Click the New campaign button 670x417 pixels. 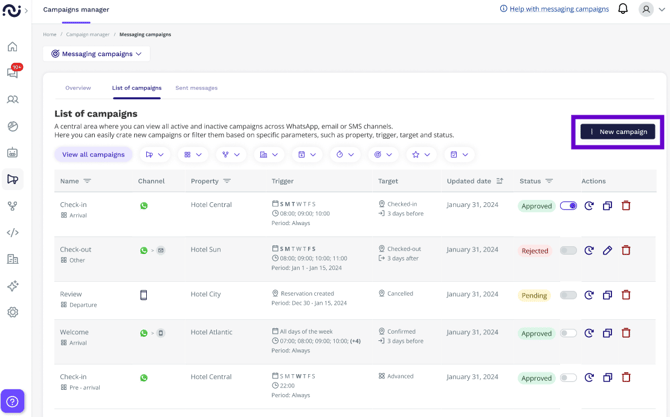click(618, 132)
